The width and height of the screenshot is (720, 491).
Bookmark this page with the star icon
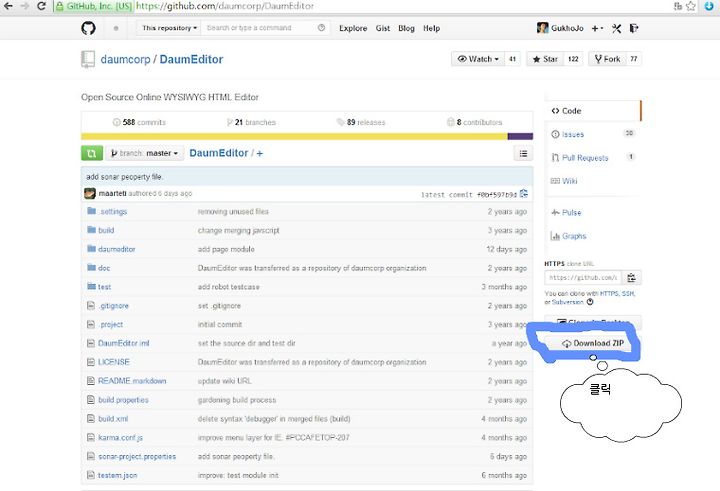pos(691,6)
